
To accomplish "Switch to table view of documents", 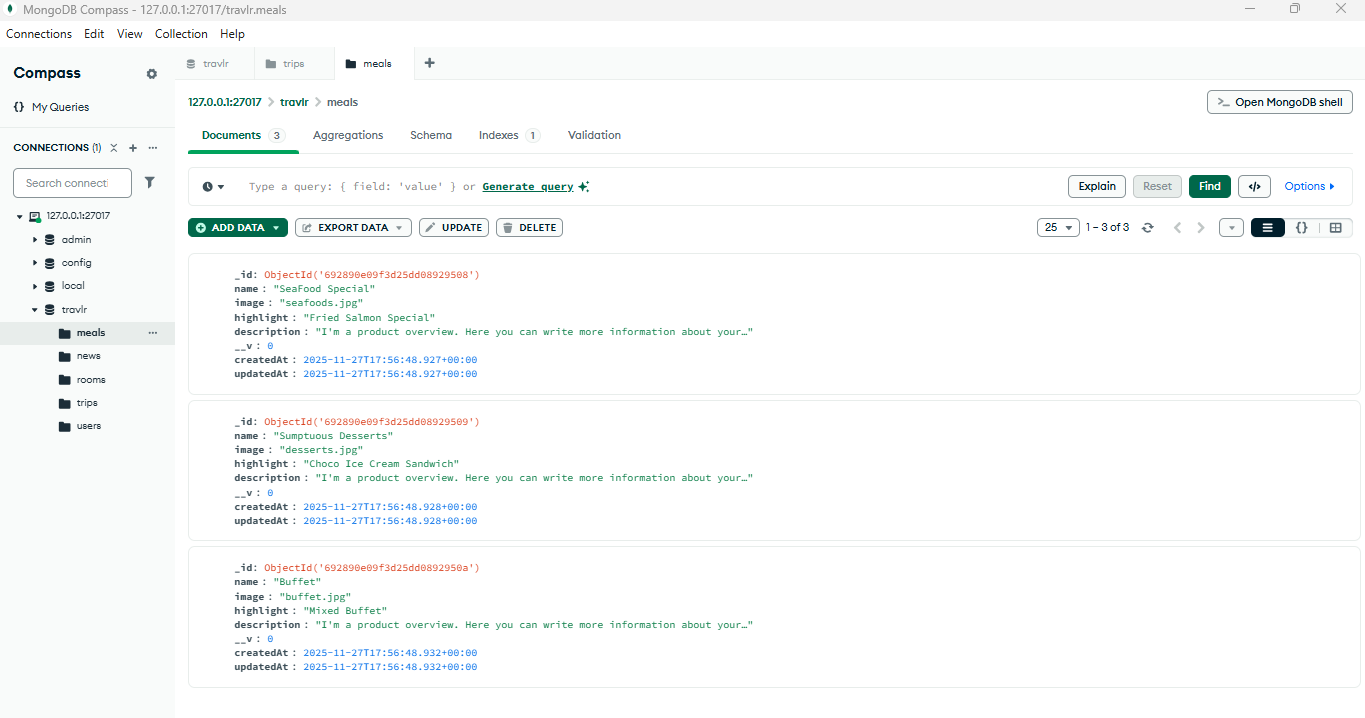I will point(1335,228).
